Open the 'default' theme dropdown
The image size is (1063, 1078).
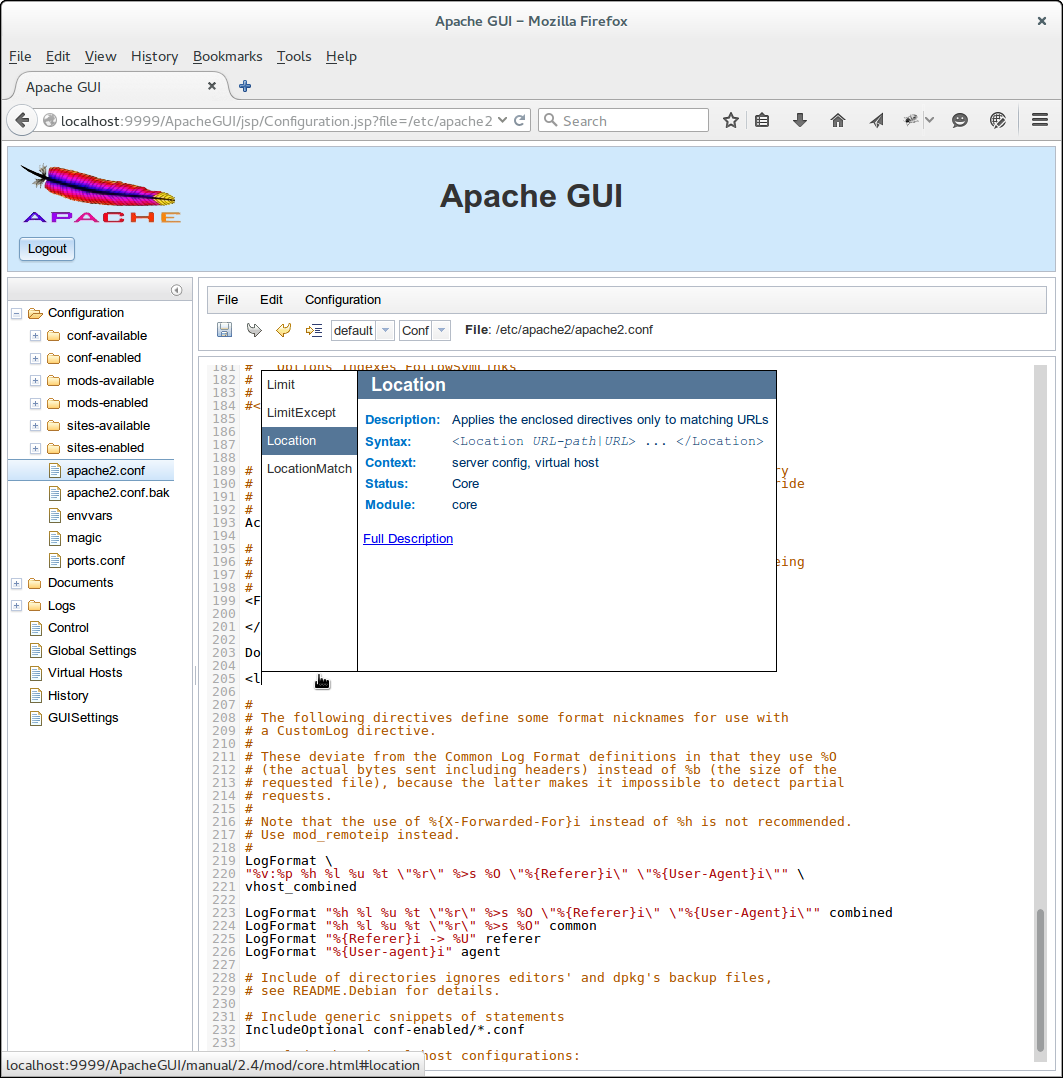[384, 330]
